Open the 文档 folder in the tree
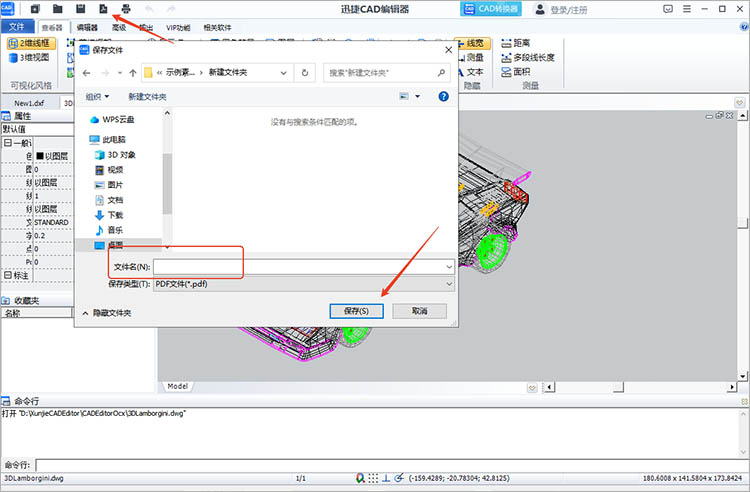Image resolution: width=750 pixels, height=492 pixels. point(109,199)
